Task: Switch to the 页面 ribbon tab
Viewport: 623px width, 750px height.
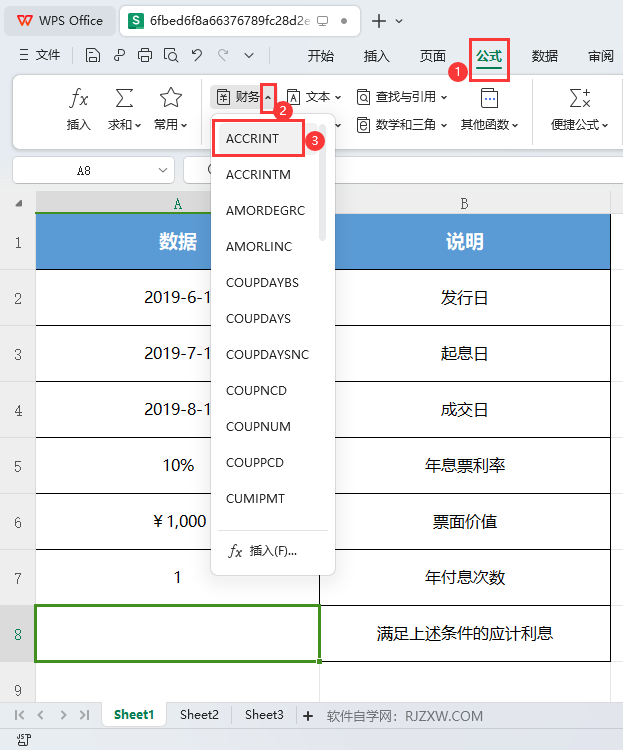Action: [433, 56]
